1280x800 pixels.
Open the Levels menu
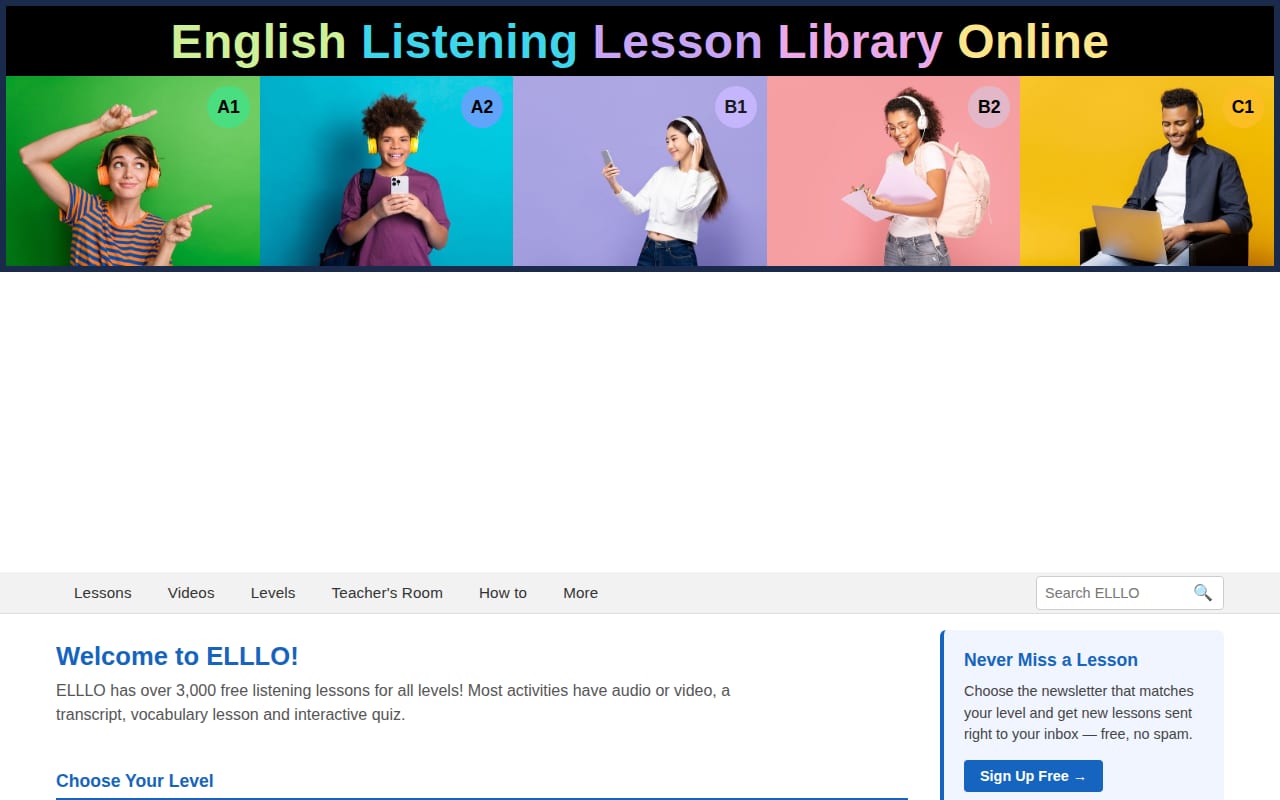click(x=273, y=593)
